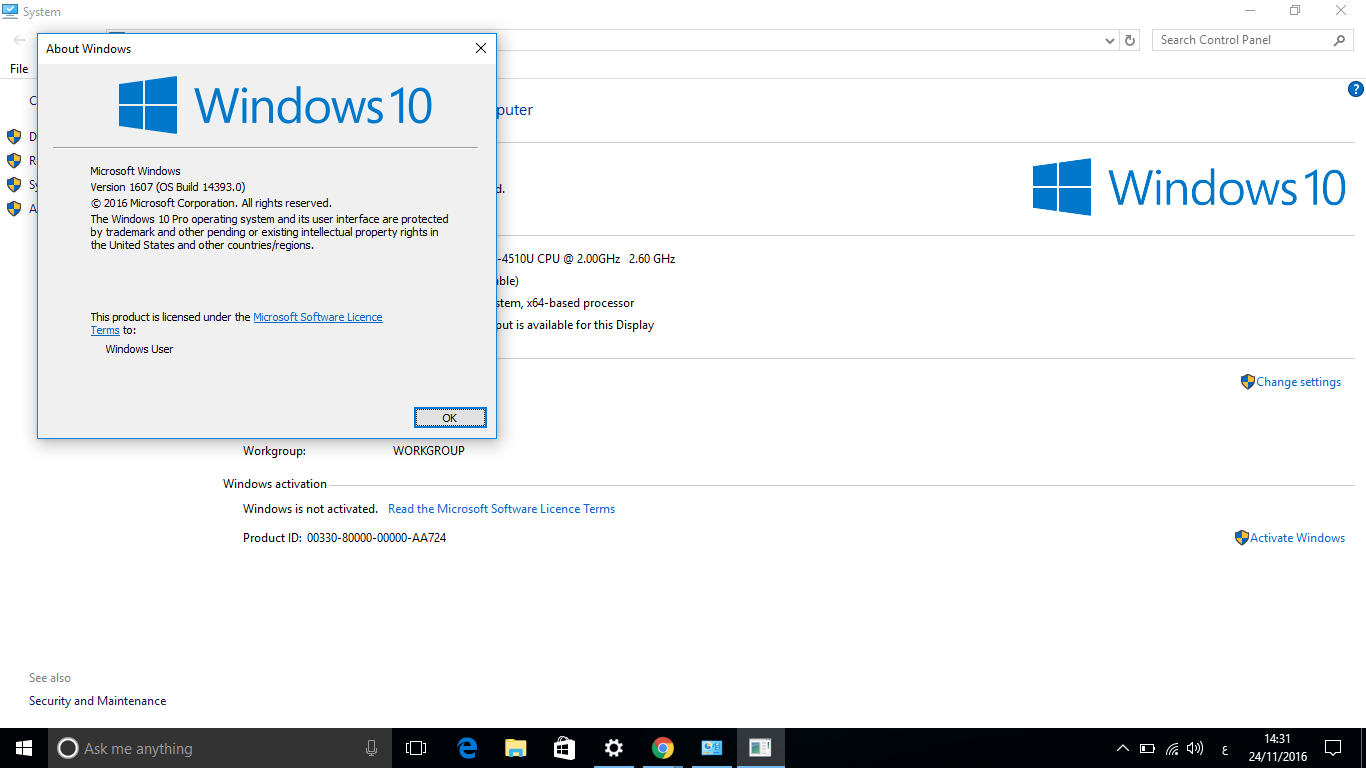Click the input language indicator
Screen dimensions: 1366x768
[x=1225, y=749]
